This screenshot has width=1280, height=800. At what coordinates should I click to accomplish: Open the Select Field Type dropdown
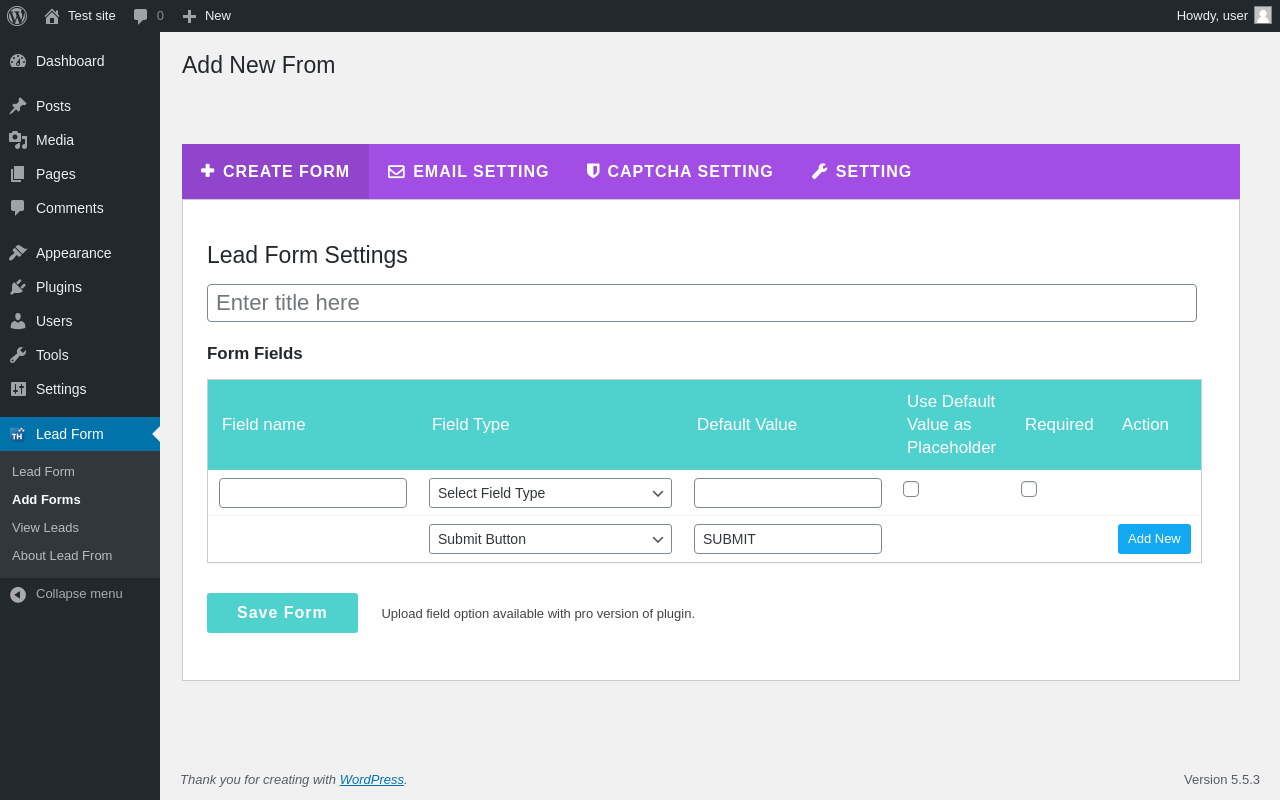550,493
